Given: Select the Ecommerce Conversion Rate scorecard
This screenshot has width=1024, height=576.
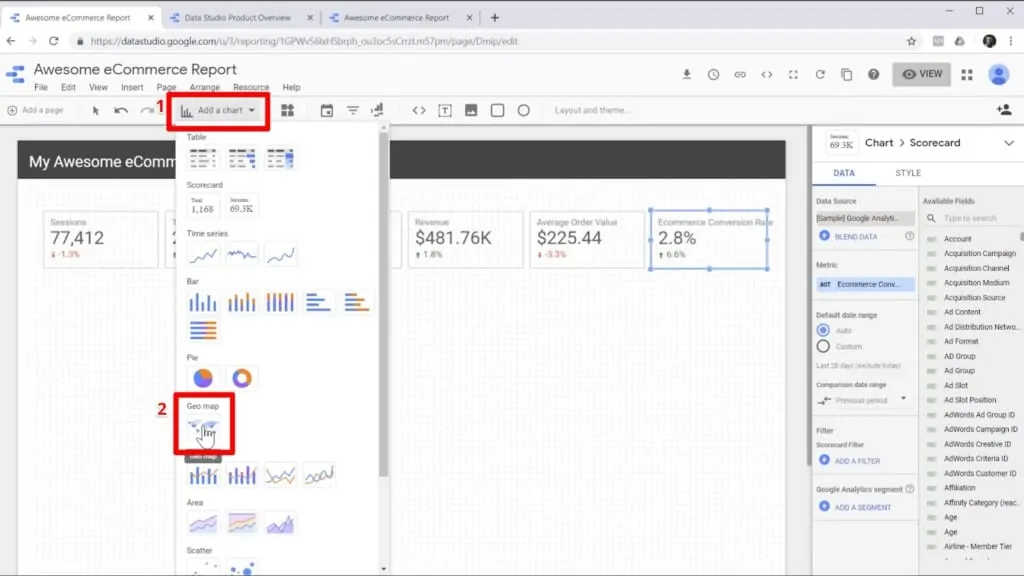Looking at the screenshot, I should tap(709, 239).
